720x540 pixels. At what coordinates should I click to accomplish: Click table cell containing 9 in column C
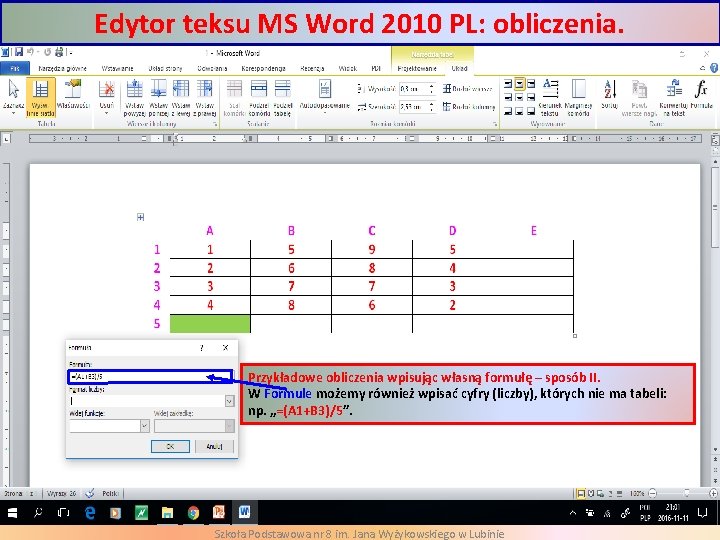tap(372, 249)
